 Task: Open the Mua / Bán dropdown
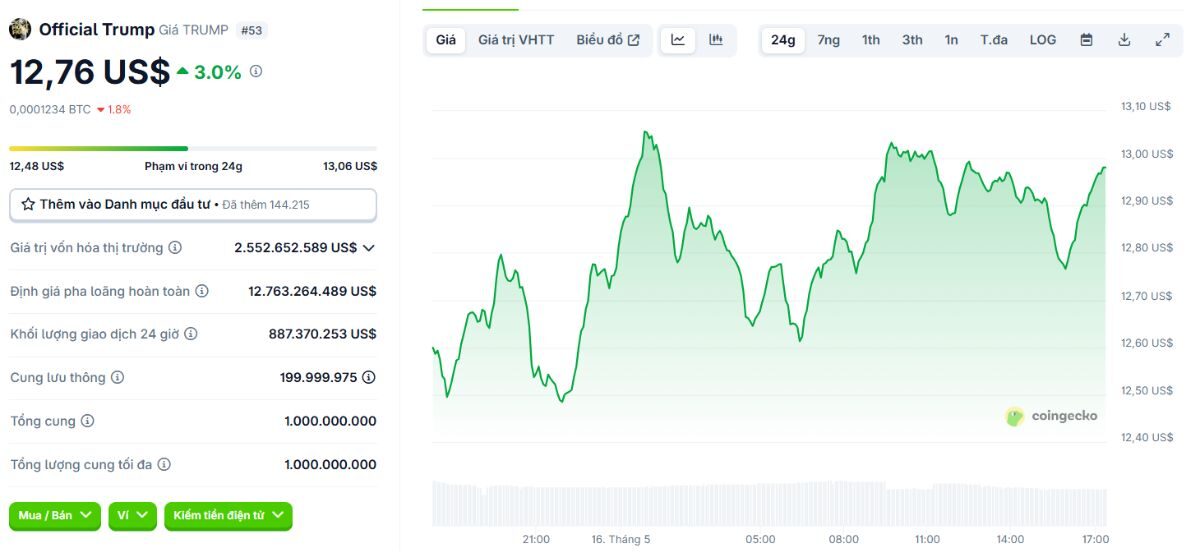pyautogui.click(x=55, y=516)
